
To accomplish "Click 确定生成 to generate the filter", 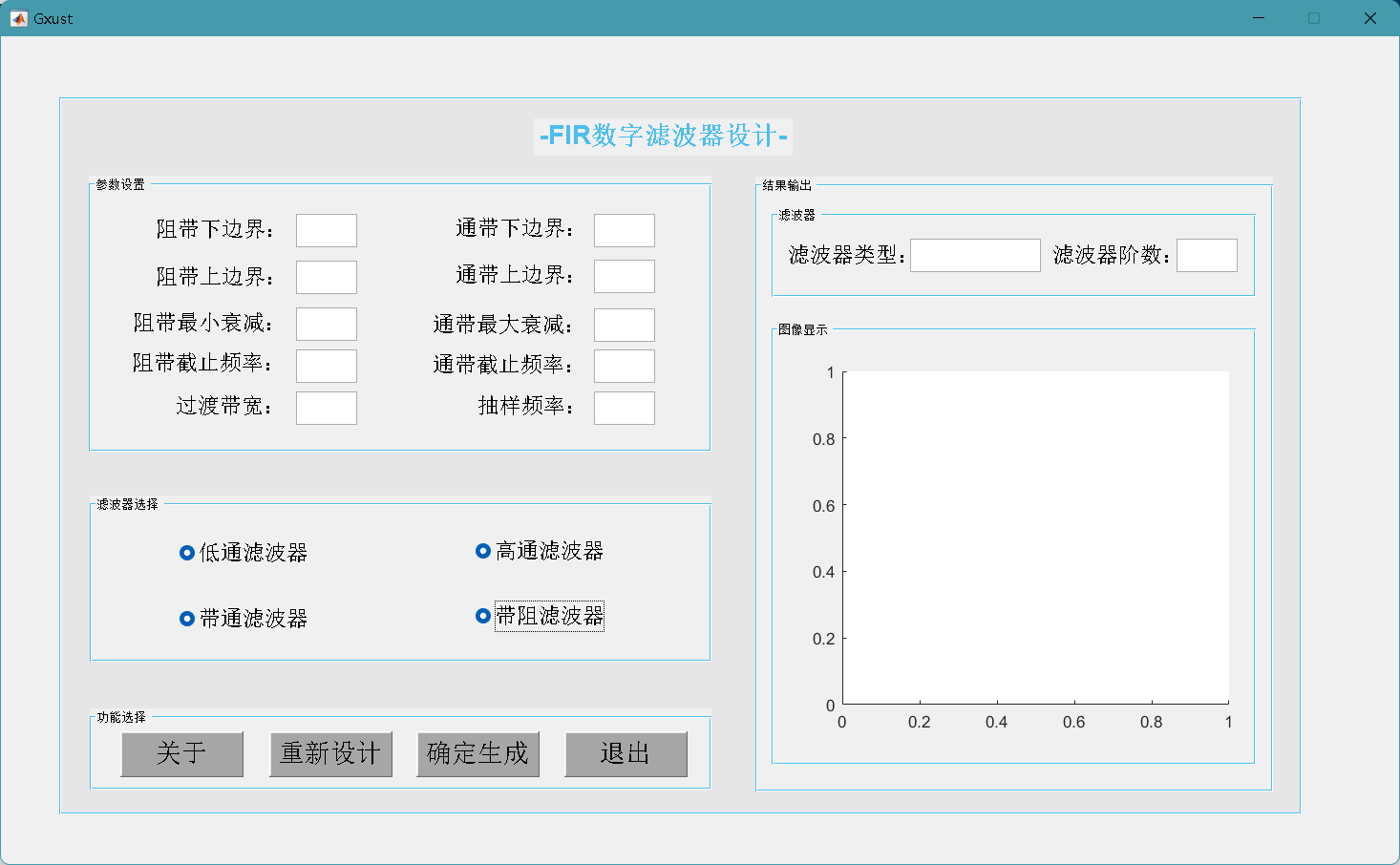I will 477,754.
